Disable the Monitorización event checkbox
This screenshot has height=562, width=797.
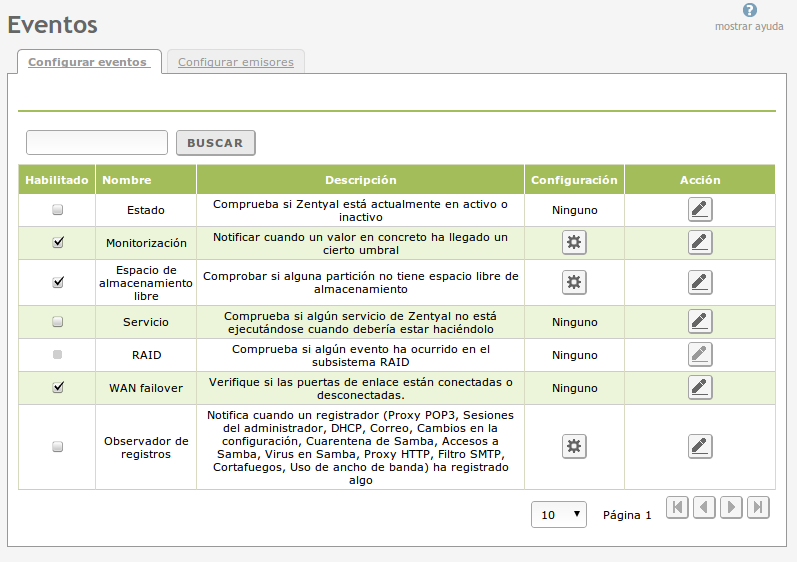click(x=58, y=242)
